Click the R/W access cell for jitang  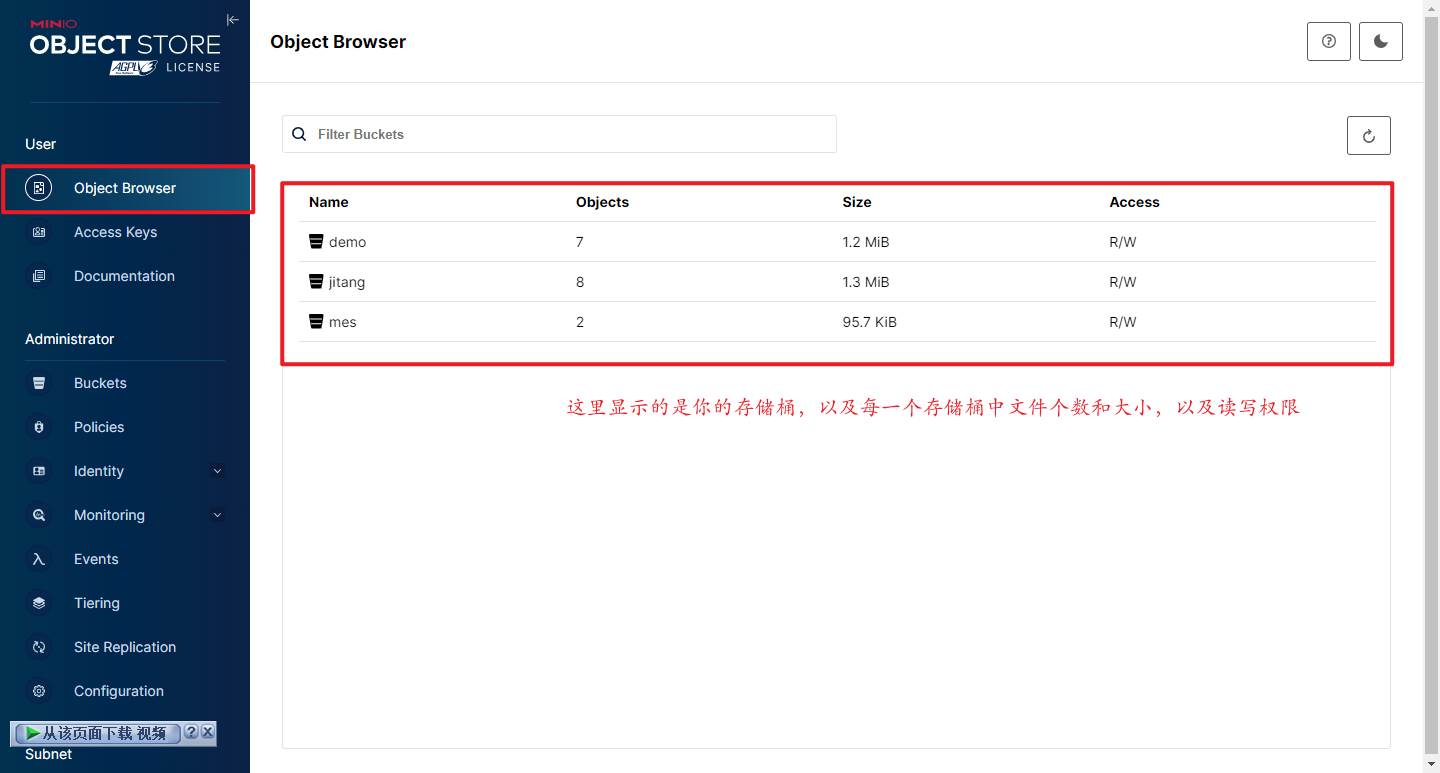pos(1123,282)
